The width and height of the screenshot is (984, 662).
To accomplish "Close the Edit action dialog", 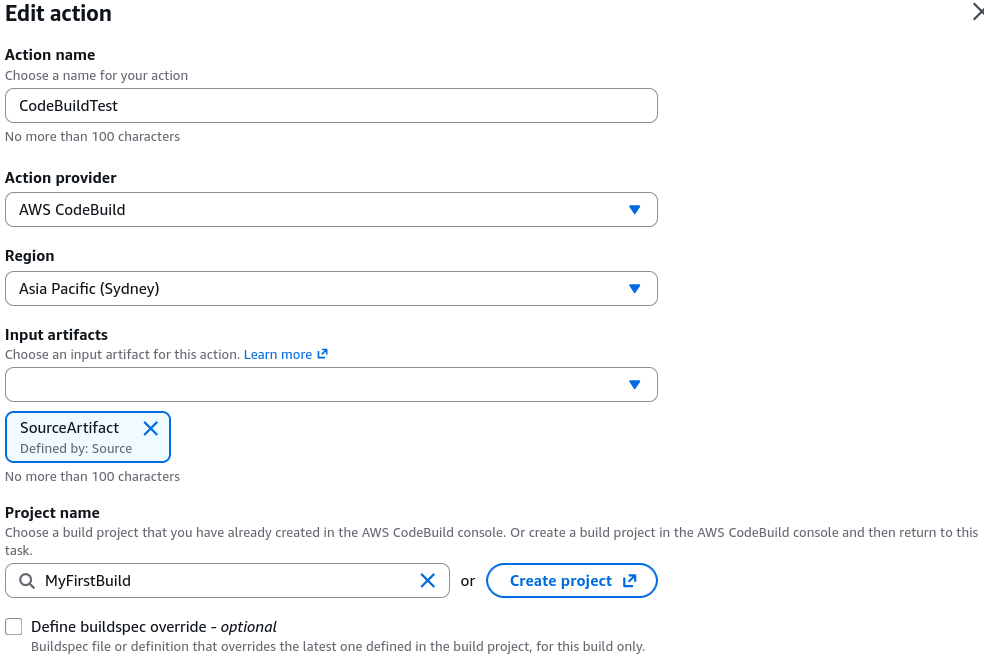I will click(977, 11).
